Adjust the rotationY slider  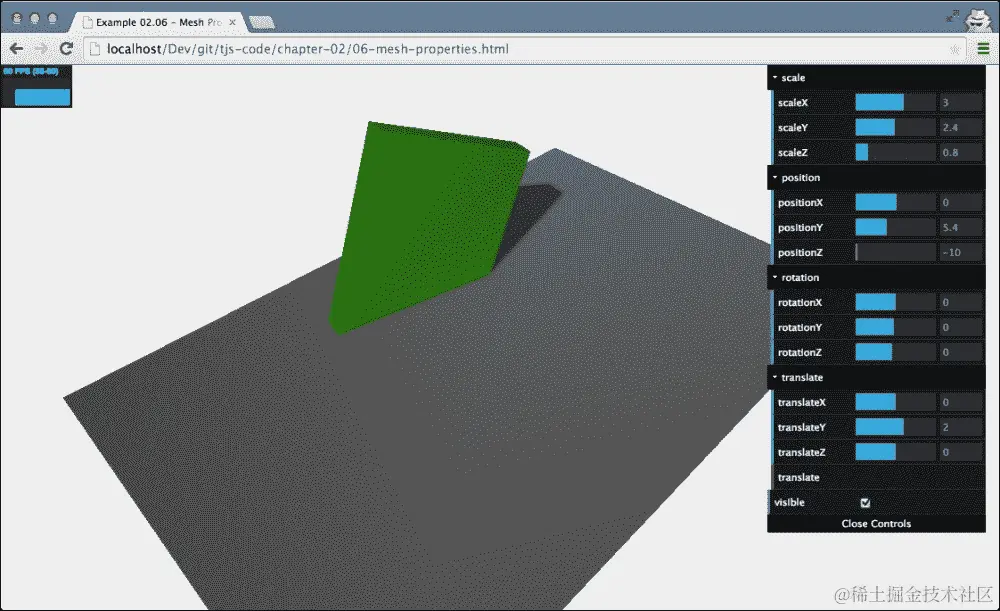coord(895,327)
